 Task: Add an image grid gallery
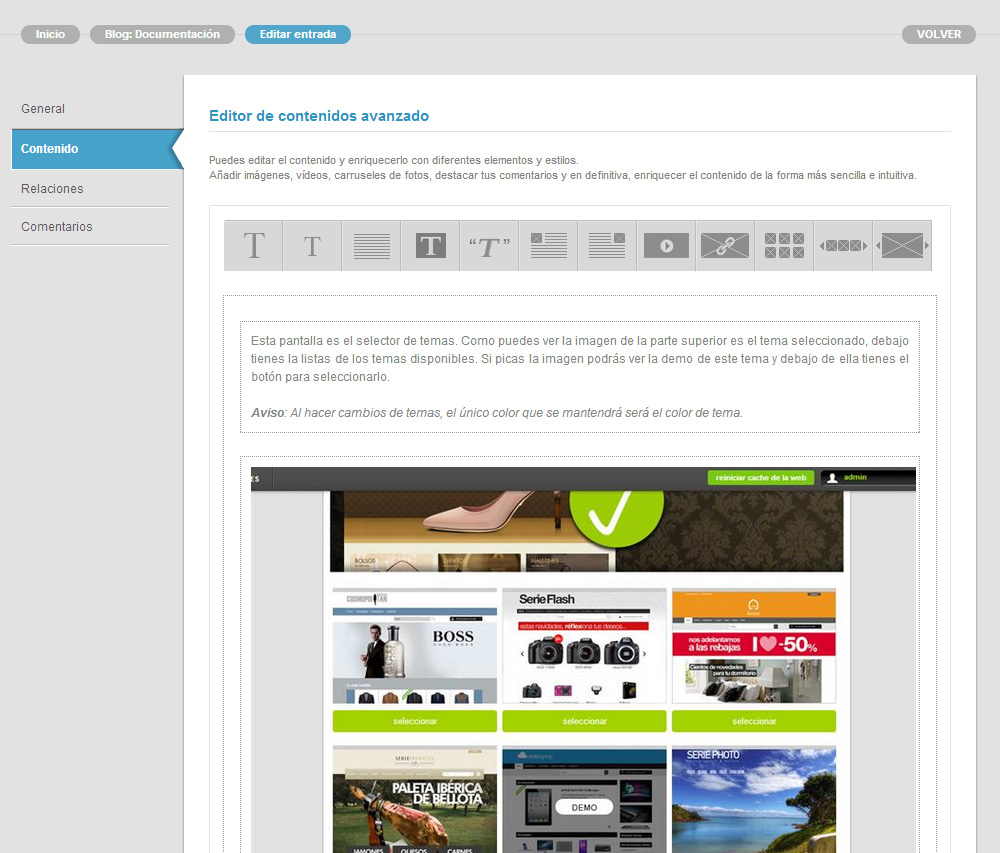click(x=784, y=245)
